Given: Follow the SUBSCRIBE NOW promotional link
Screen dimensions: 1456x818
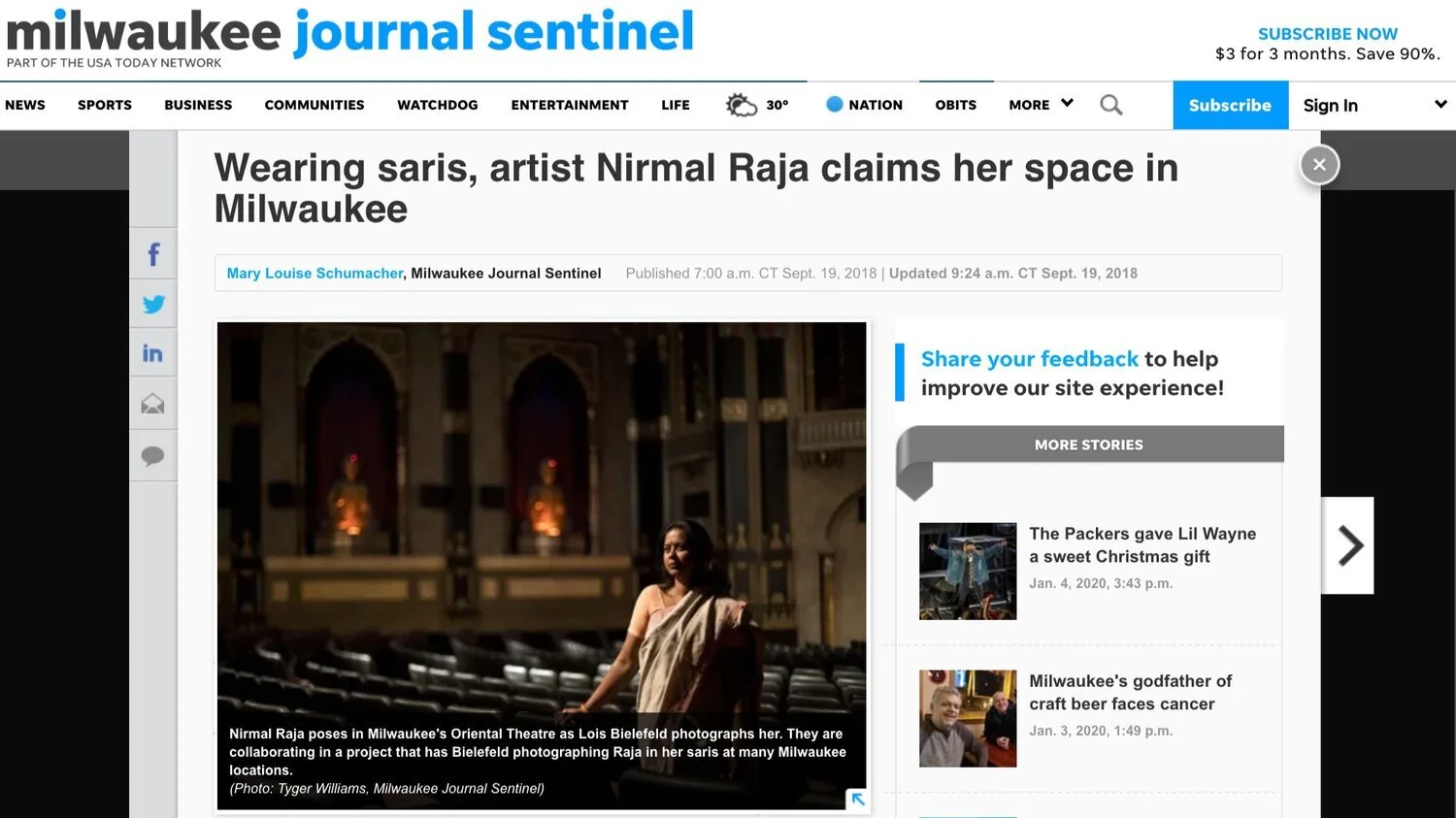Looking at the screenshot, I should 1328,33.
